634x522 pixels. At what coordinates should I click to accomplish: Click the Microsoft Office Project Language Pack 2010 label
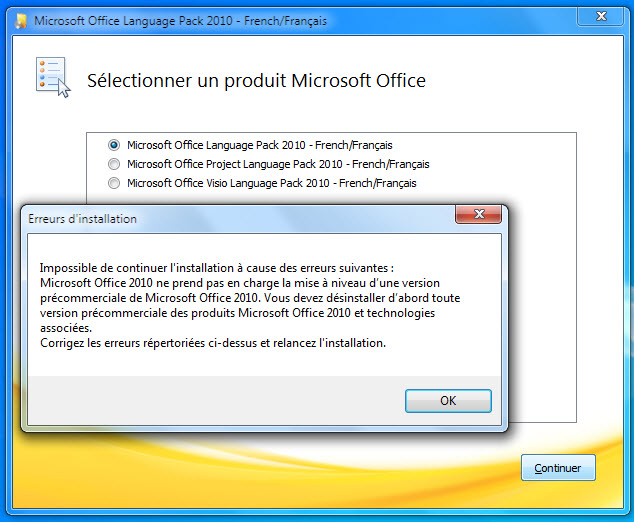click(x=278, y=164)
